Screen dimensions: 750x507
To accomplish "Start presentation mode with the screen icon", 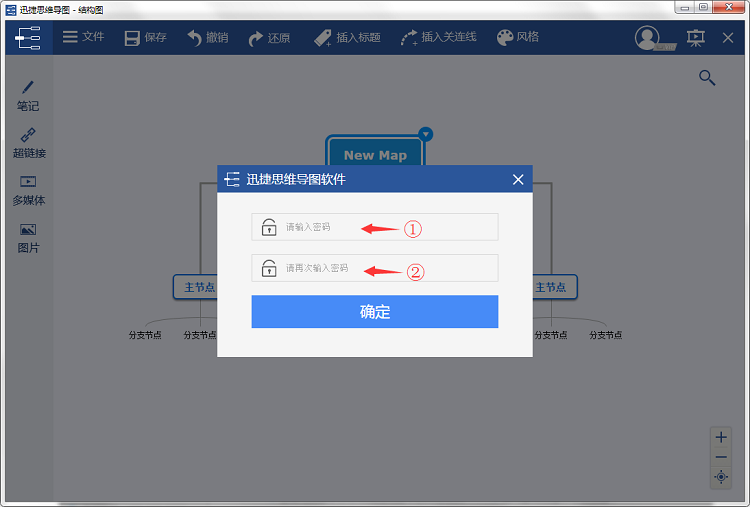I will (695, 38).
